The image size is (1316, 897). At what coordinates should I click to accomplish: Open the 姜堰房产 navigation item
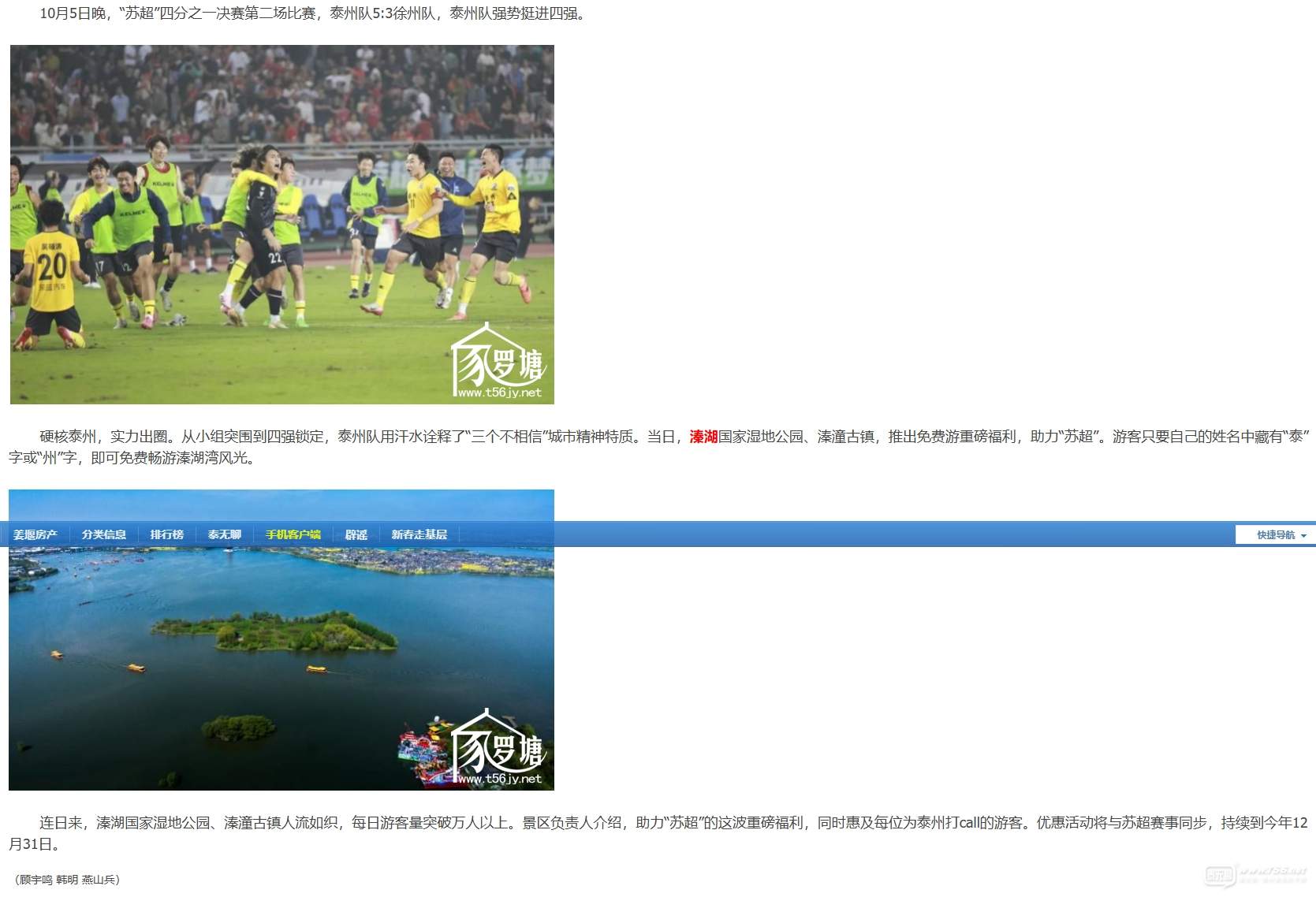click(35, 534)
